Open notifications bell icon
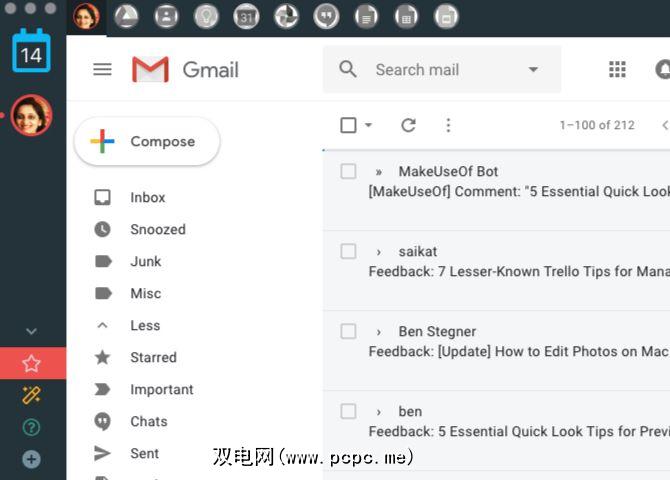Image resolution: width=670 pixels, height=480 pixels. tap(663, 69)
